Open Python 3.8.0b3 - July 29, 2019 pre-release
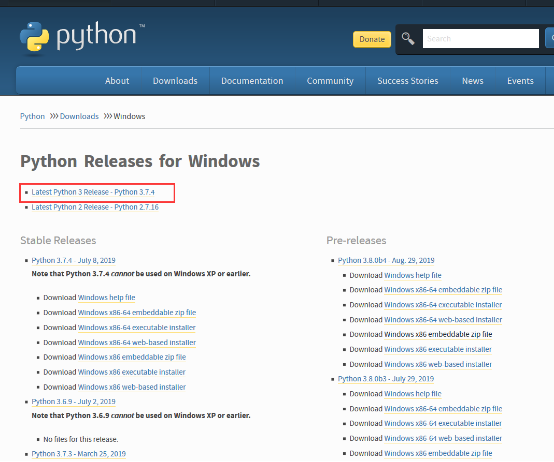Image resolution: width=554 pixels, height=462 pixels. coord(386,379)
